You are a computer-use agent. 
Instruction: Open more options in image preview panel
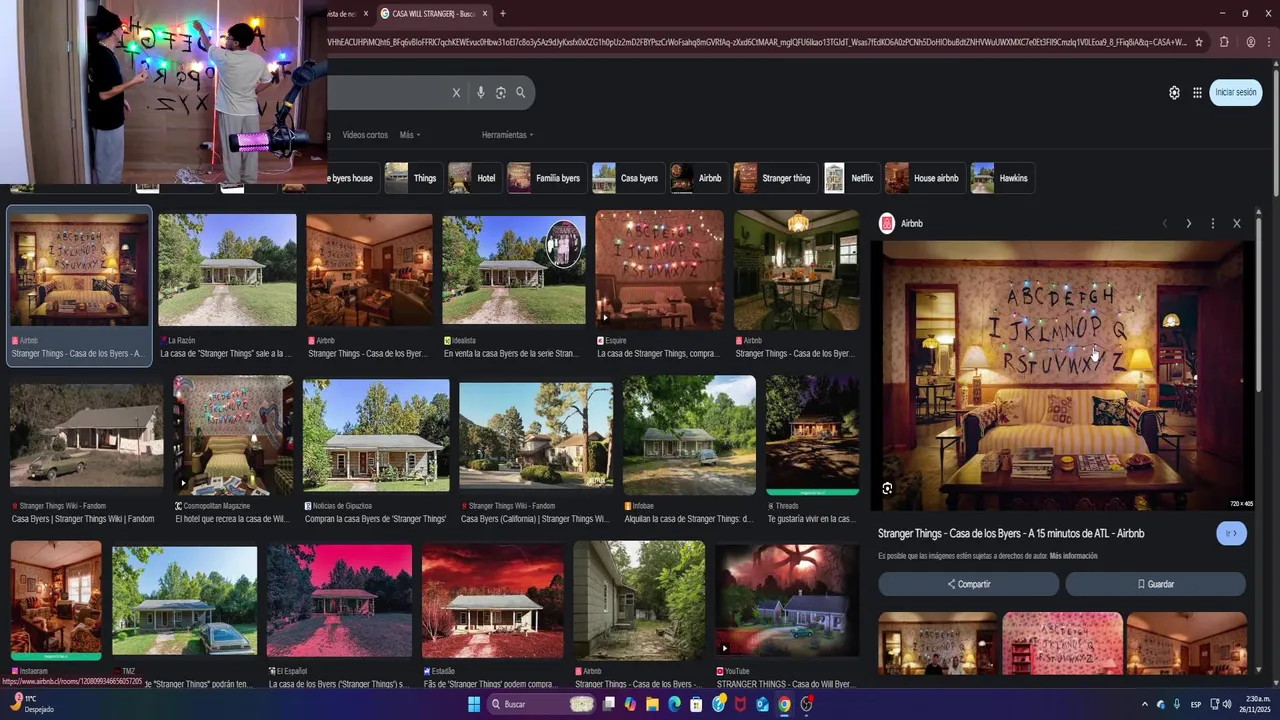(x=1212, y=224)
